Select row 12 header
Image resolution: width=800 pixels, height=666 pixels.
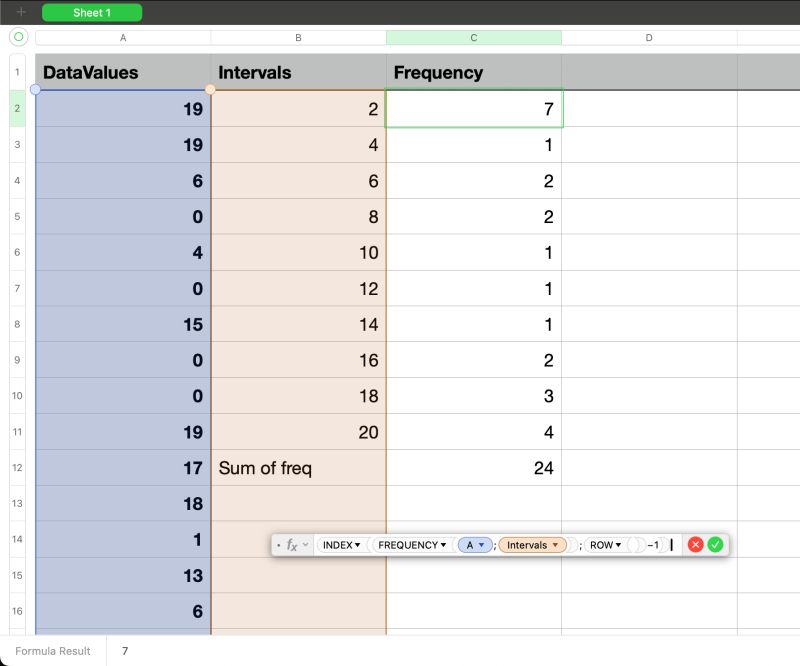(16, 467)
